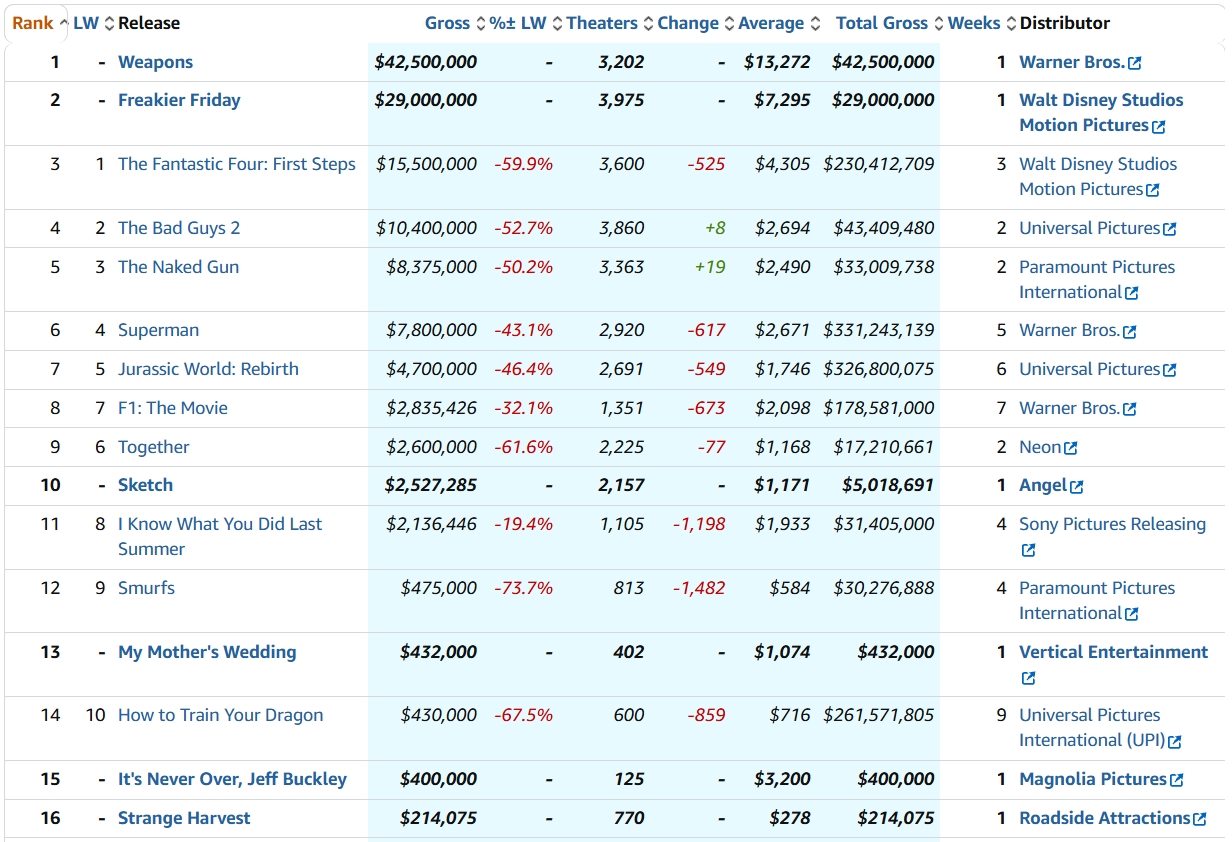Open the How to Train Your Dragon link
The width and height of the screenshot is (1232, 842).
(220, 715)
